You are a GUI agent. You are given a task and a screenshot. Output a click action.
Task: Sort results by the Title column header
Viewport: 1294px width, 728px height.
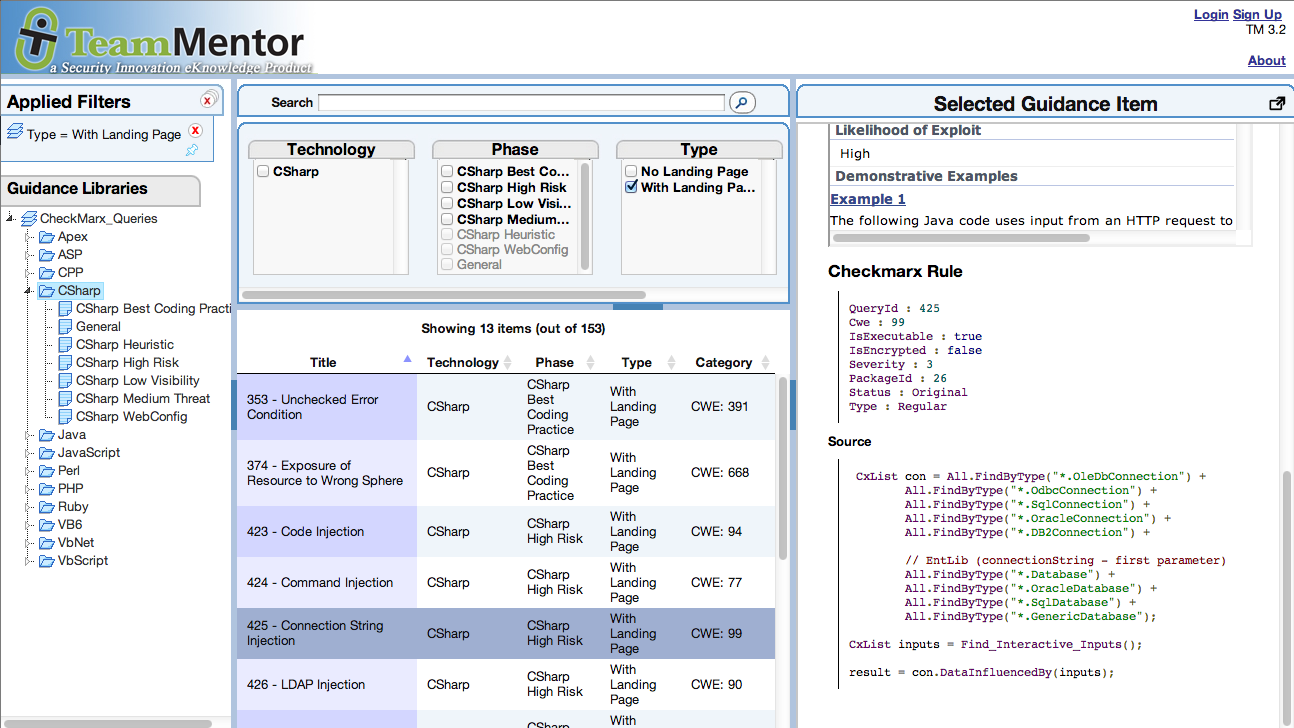pyautogui.click(x=326, y=362)
